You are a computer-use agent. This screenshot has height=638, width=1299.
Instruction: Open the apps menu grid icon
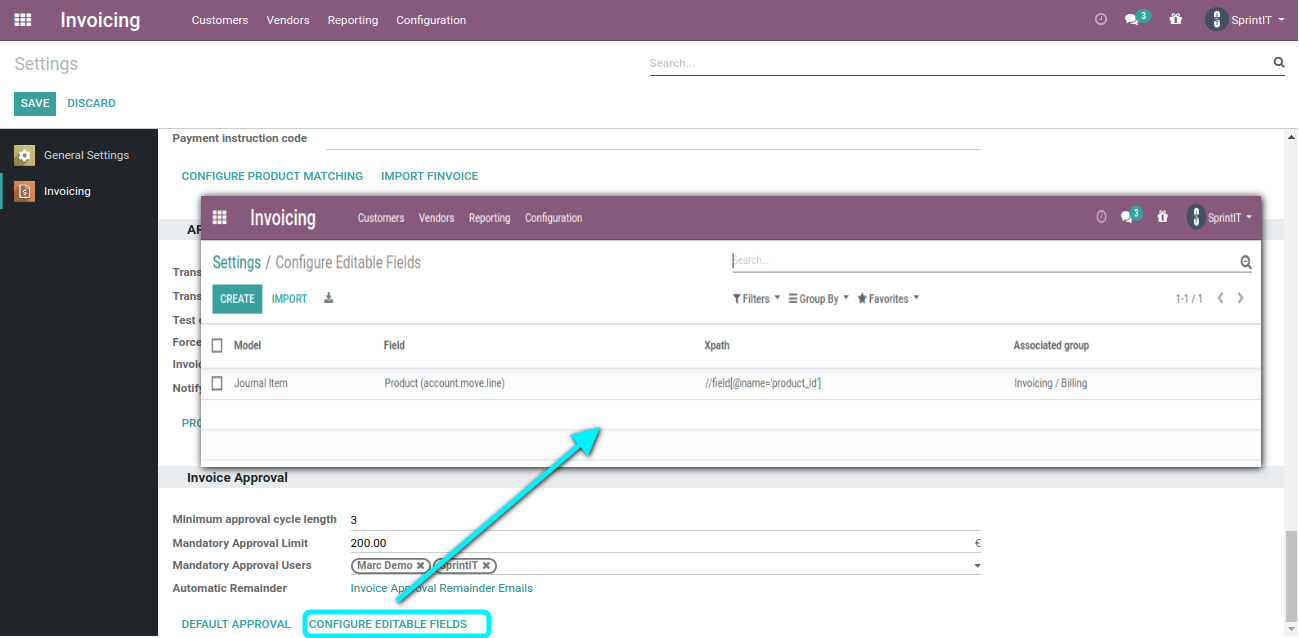pyautogui.click(x=22, y=19)
